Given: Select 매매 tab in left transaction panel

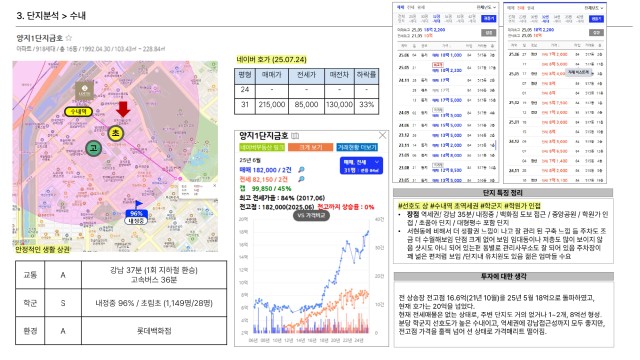Looking at the screenshot, I should [401, 7].
